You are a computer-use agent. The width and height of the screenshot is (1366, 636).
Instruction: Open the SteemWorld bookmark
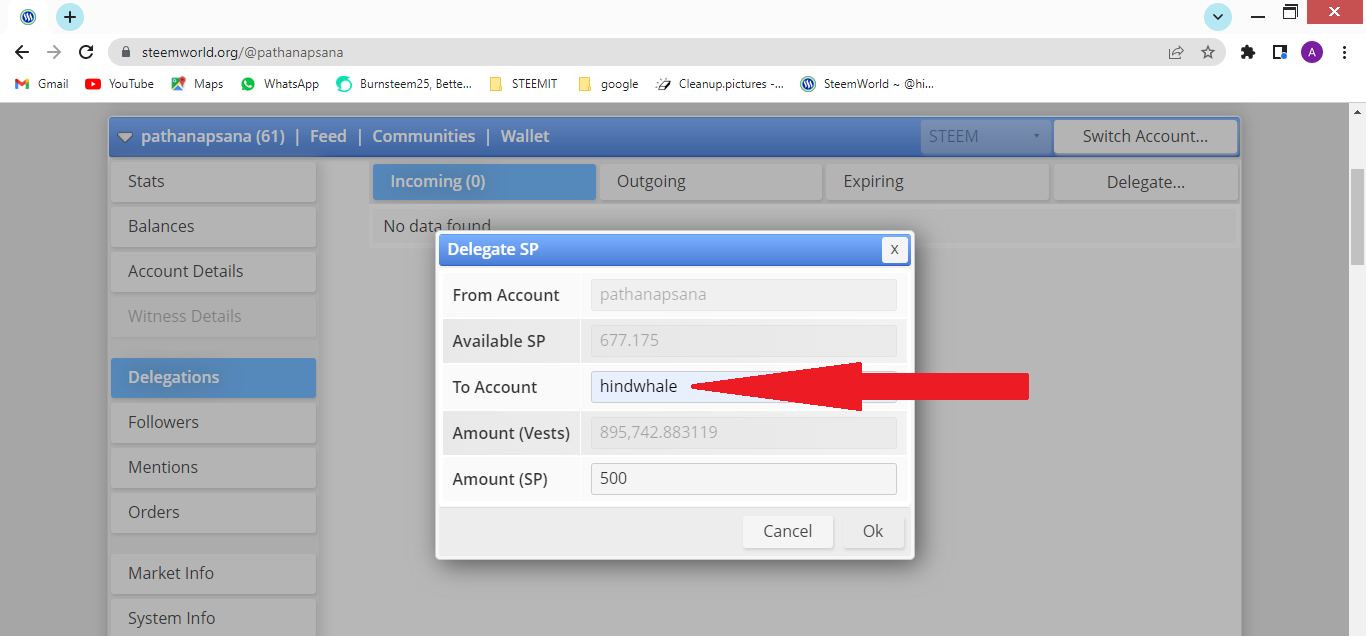[867, 84]
